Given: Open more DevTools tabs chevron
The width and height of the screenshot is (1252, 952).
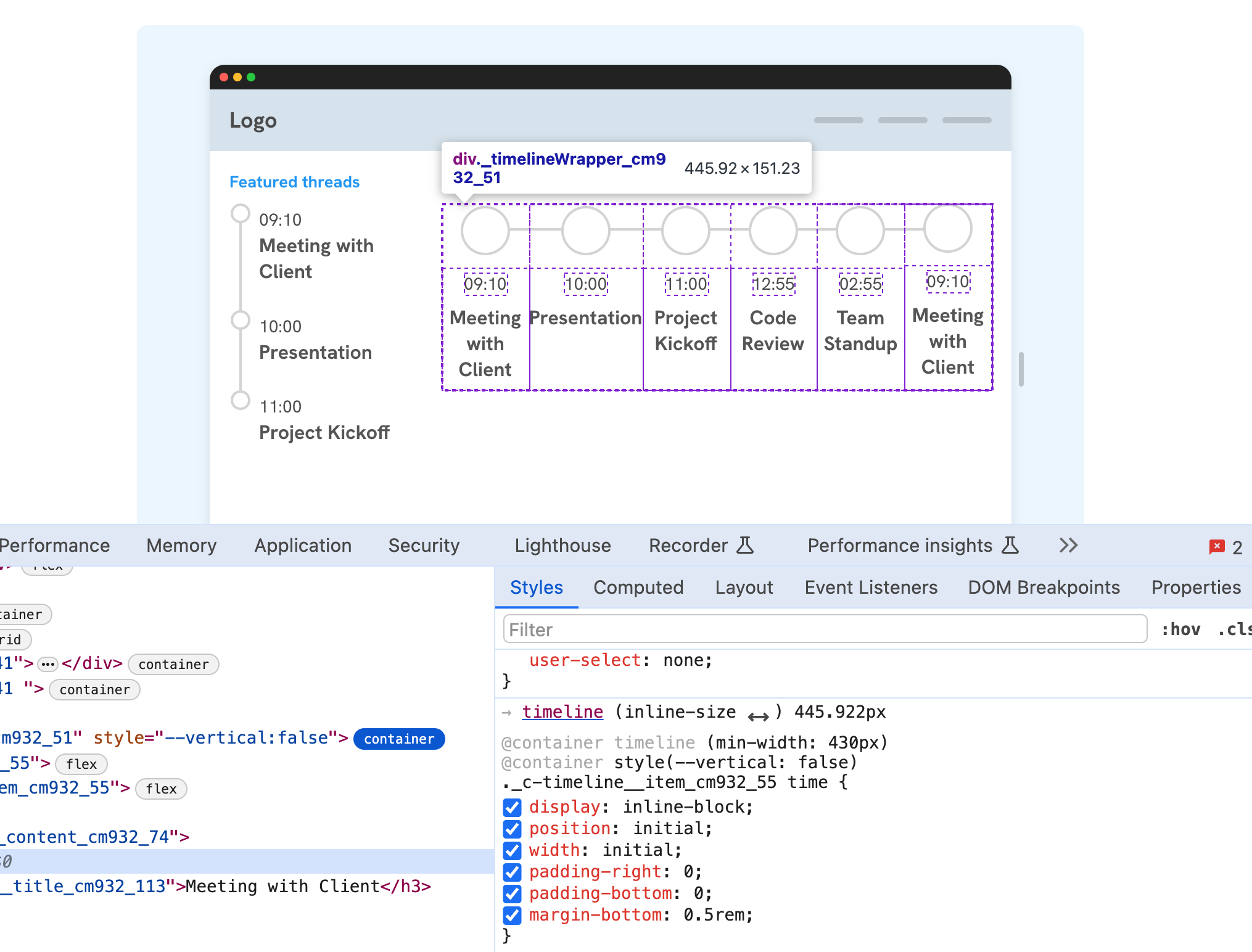Looking at the screenshot, I should (1068, 545).
